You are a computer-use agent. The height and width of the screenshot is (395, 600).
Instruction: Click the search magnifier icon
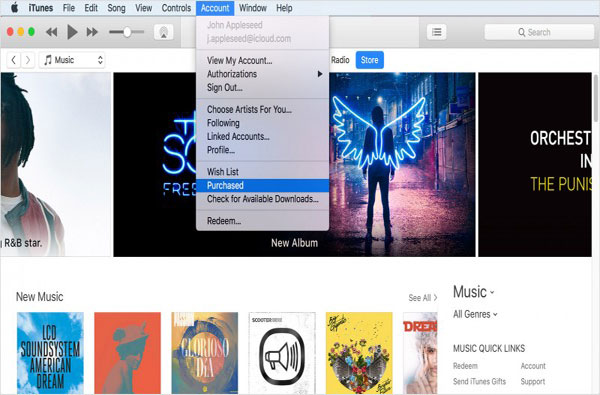[521, 32]
